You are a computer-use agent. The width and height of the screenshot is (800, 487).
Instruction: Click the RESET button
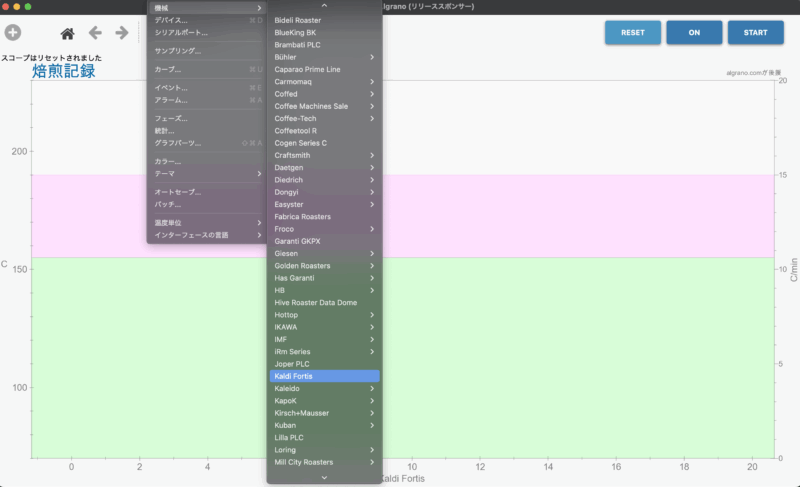pos(633,33)
